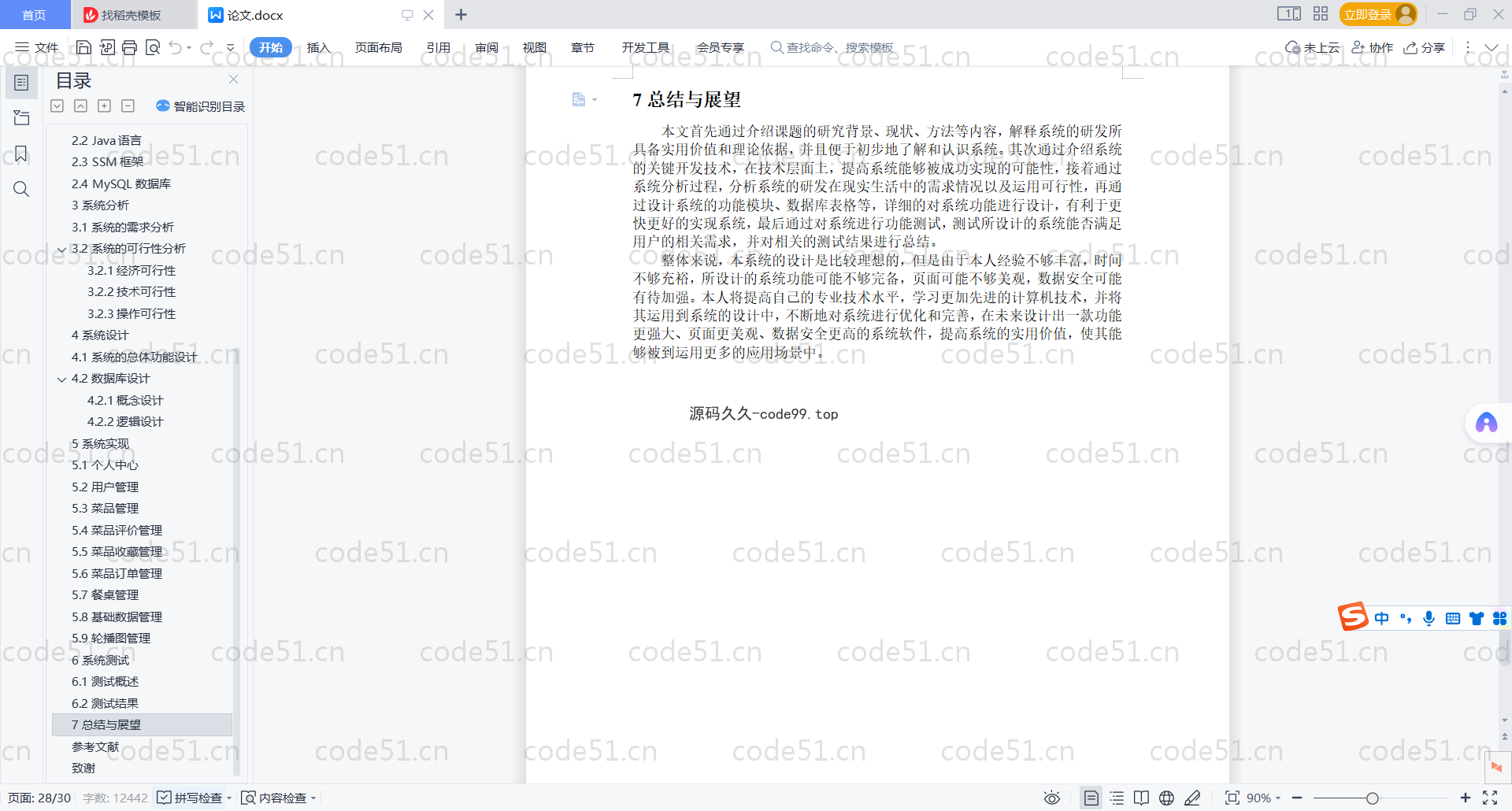Open the 90% zoom level dropdown

pyautogui.click(x=1263, y=798)
